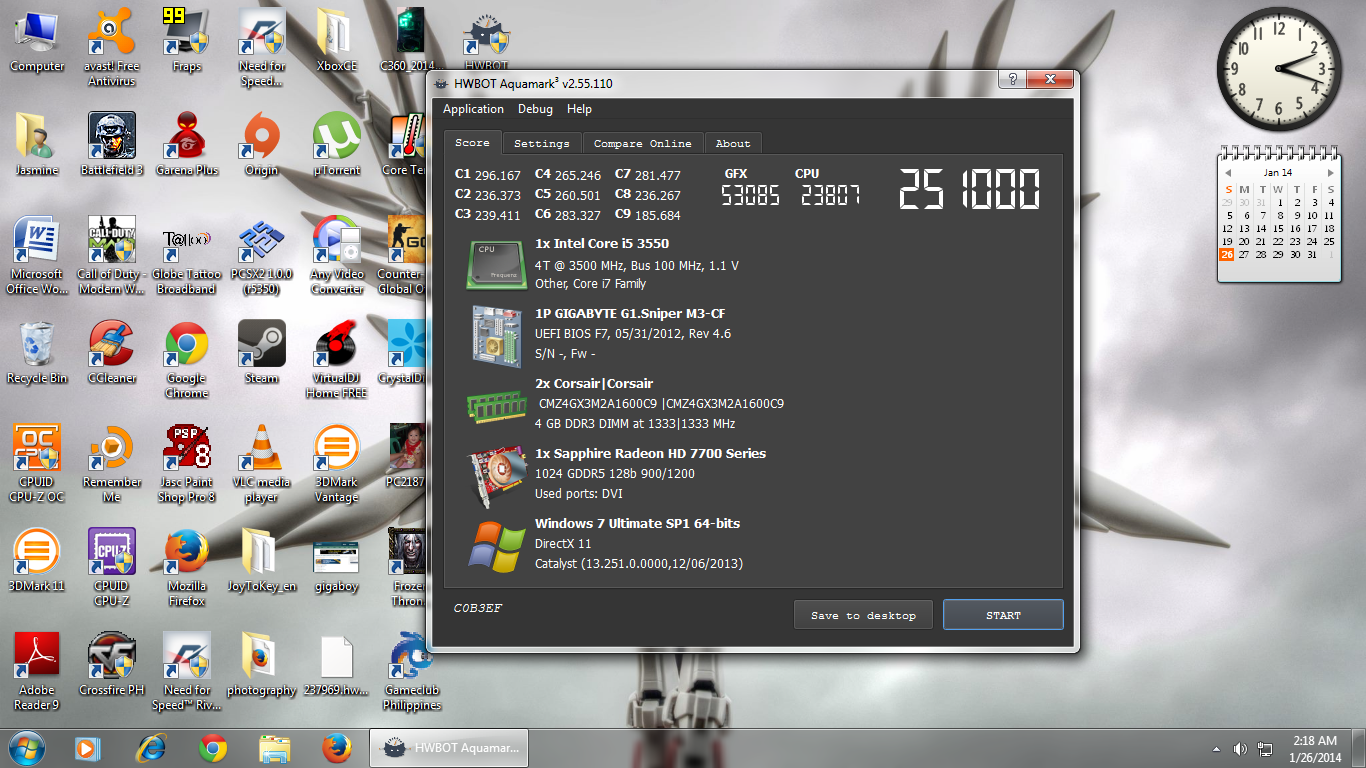1366x768 pixels.
Task: Show hidden system tray icons
Action: [1216, 748]
